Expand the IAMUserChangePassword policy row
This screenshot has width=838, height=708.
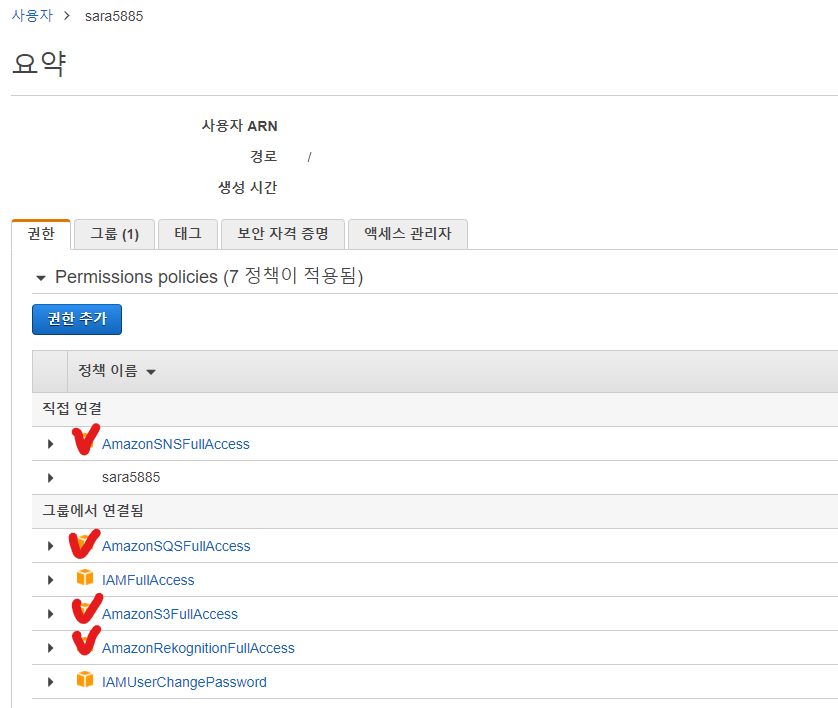coord(50,682)
